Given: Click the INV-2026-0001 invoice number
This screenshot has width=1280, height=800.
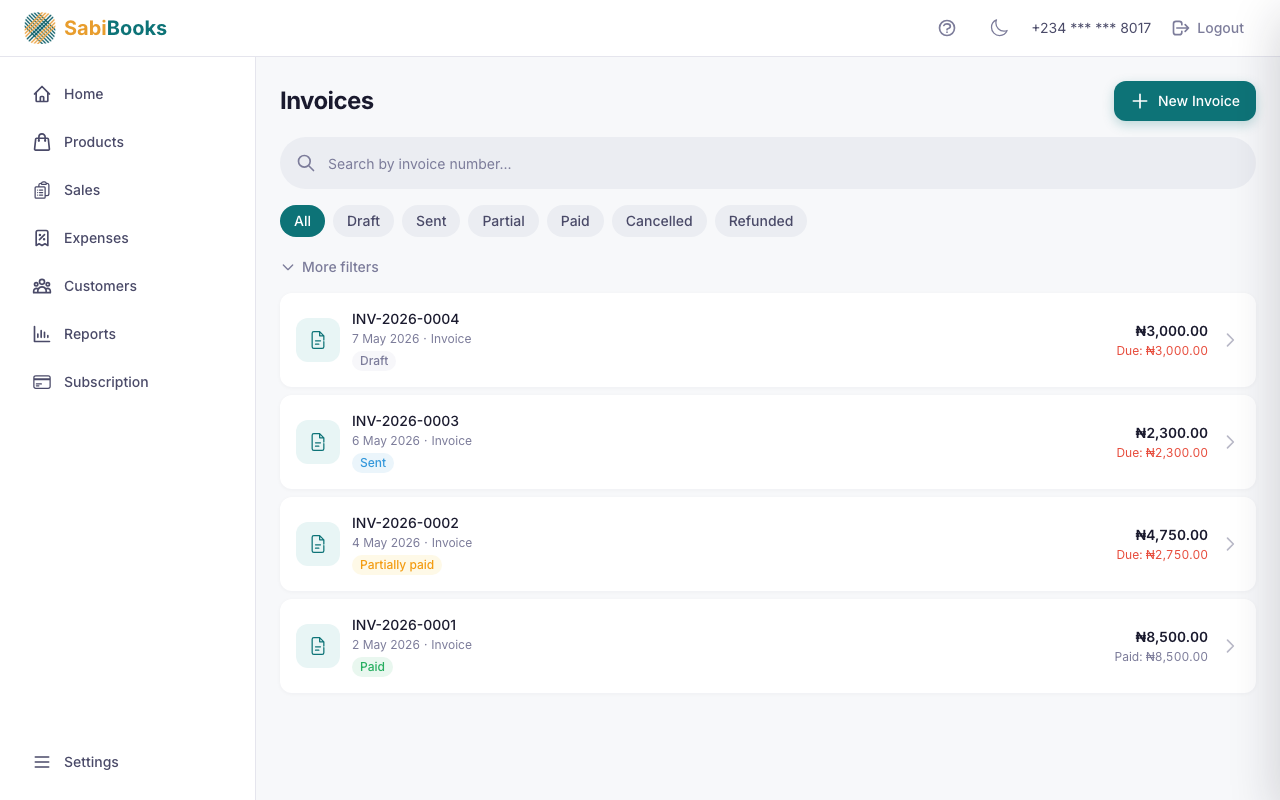Looking at the screenshot, I should [x=404, y=625].
